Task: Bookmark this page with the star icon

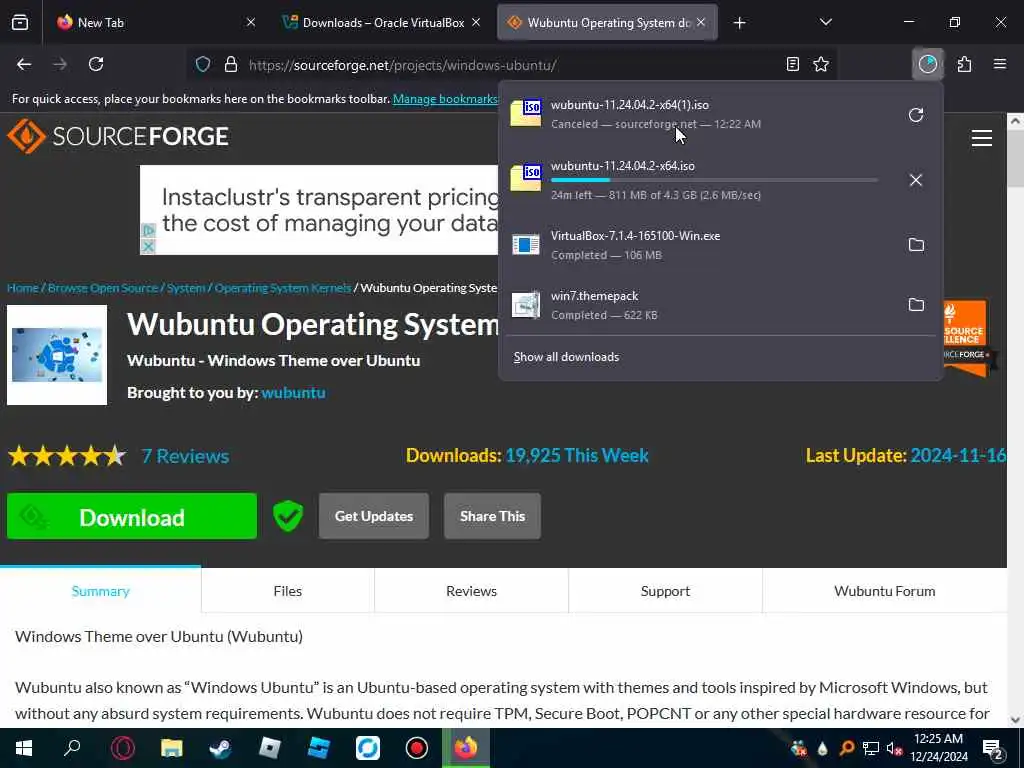Action: tap(821, 64)
